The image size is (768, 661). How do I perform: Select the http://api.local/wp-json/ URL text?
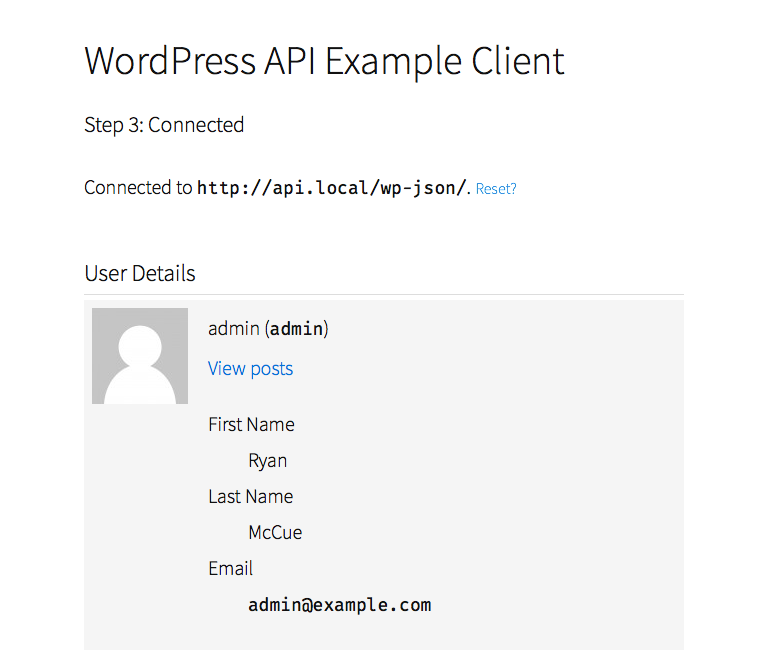click(331, 188)
